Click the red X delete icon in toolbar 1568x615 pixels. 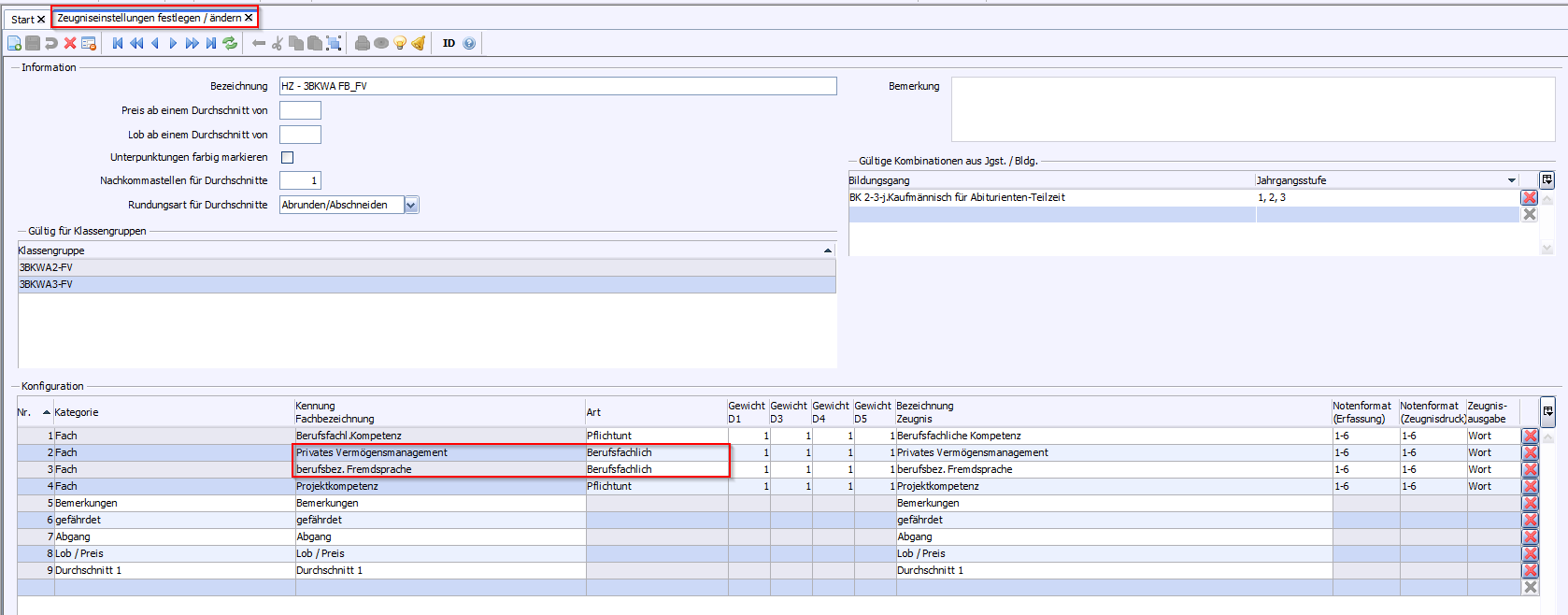70,43
